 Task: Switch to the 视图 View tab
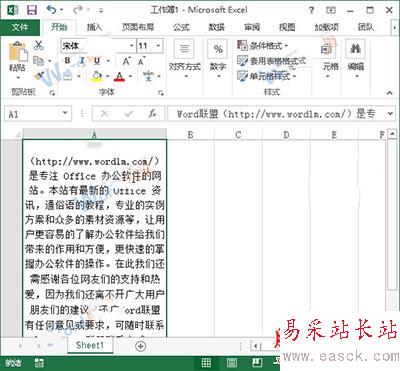click(287, 27)
